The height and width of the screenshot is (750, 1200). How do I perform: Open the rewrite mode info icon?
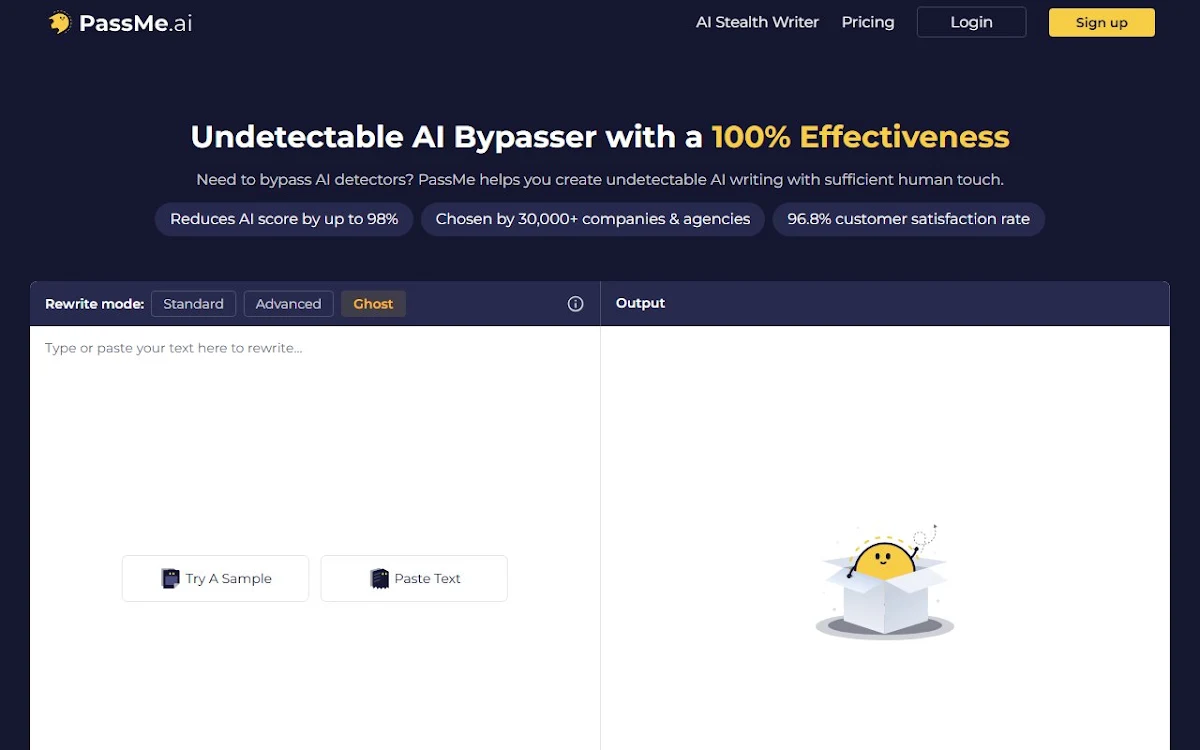pos(575,304)
